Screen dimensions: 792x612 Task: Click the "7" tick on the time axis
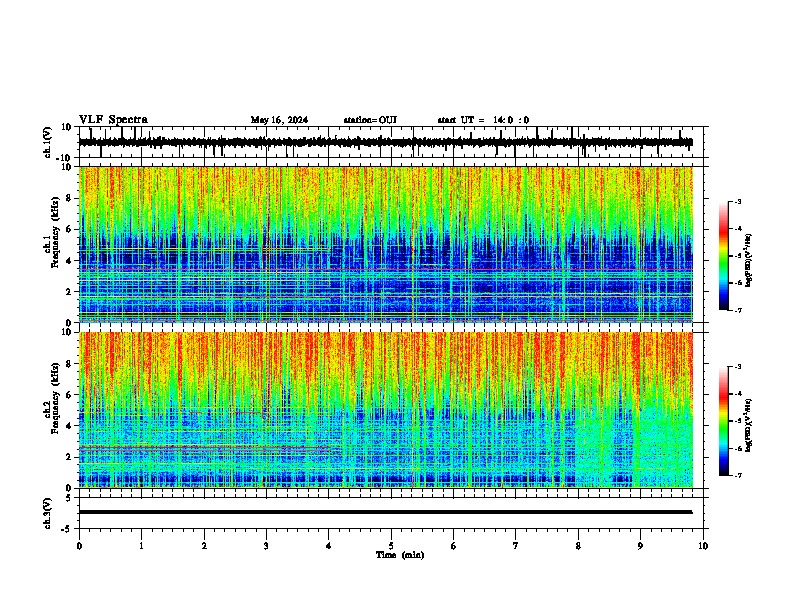click(516, 546)
